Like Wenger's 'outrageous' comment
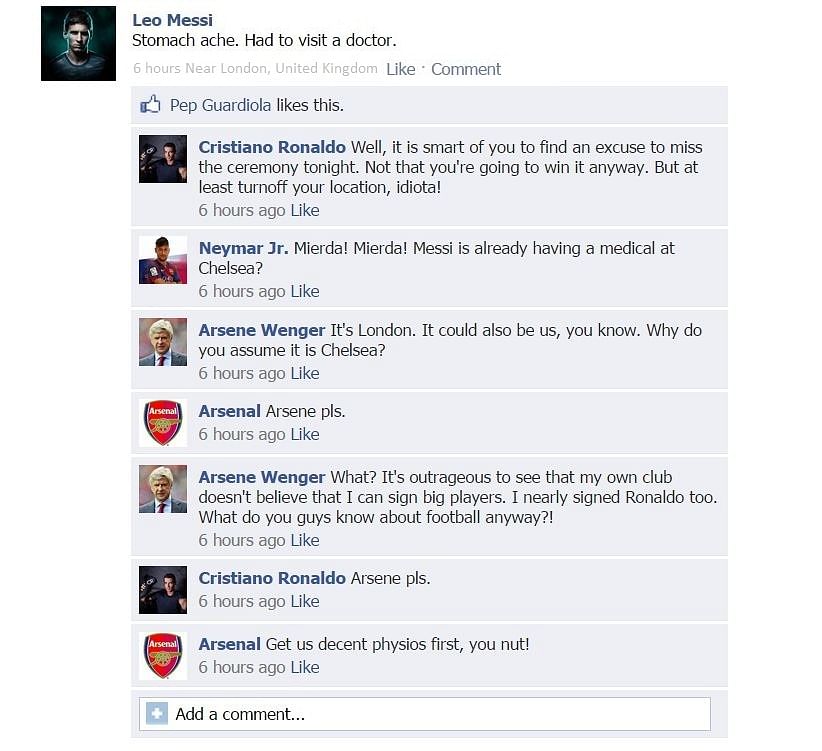 pyautogui.click(x=305, y=540)
